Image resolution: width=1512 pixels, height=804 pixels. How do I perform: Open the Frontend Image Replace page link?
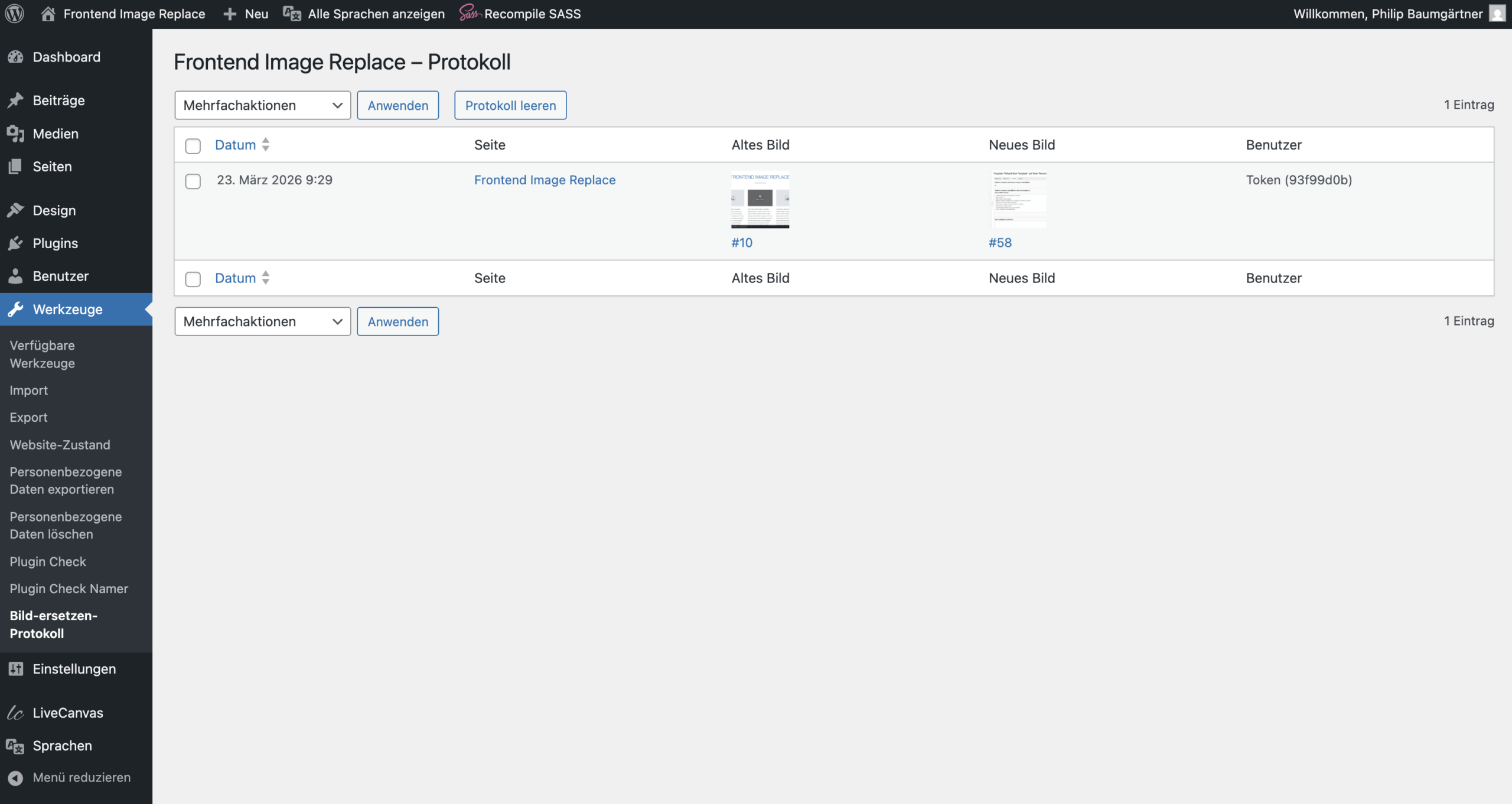(x=545, y=180)
